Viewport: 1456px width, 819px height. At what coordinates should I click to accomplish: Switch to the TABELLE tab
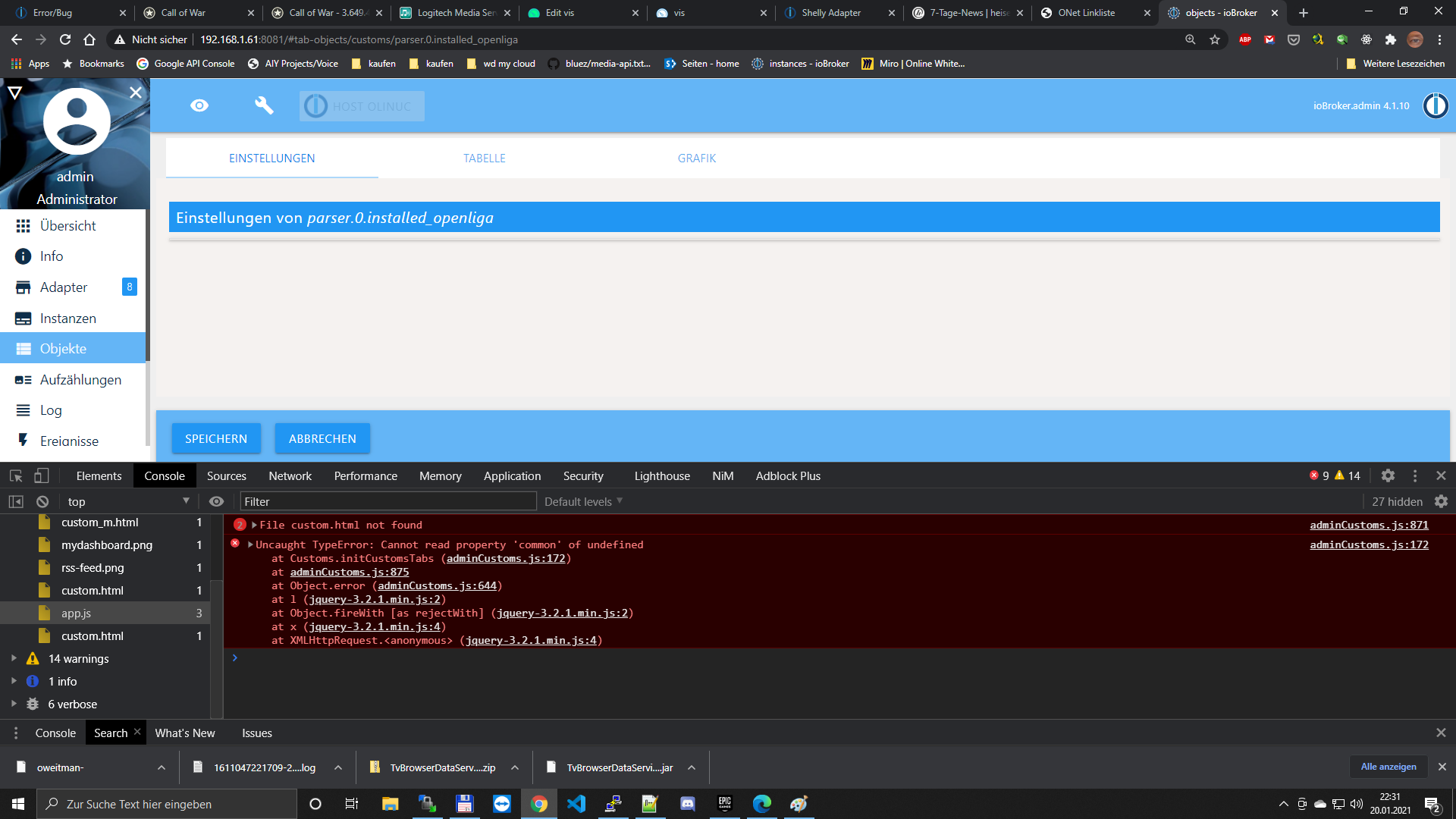point(484,158)
